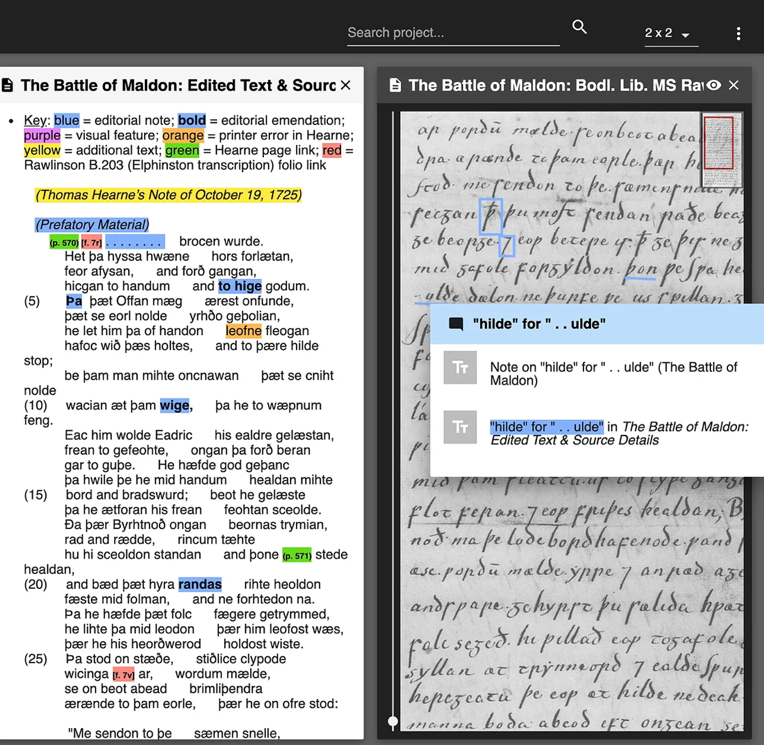The image size is (764, 745).
Task: Click blue "blue" key swatch
Action: (66, 120)
